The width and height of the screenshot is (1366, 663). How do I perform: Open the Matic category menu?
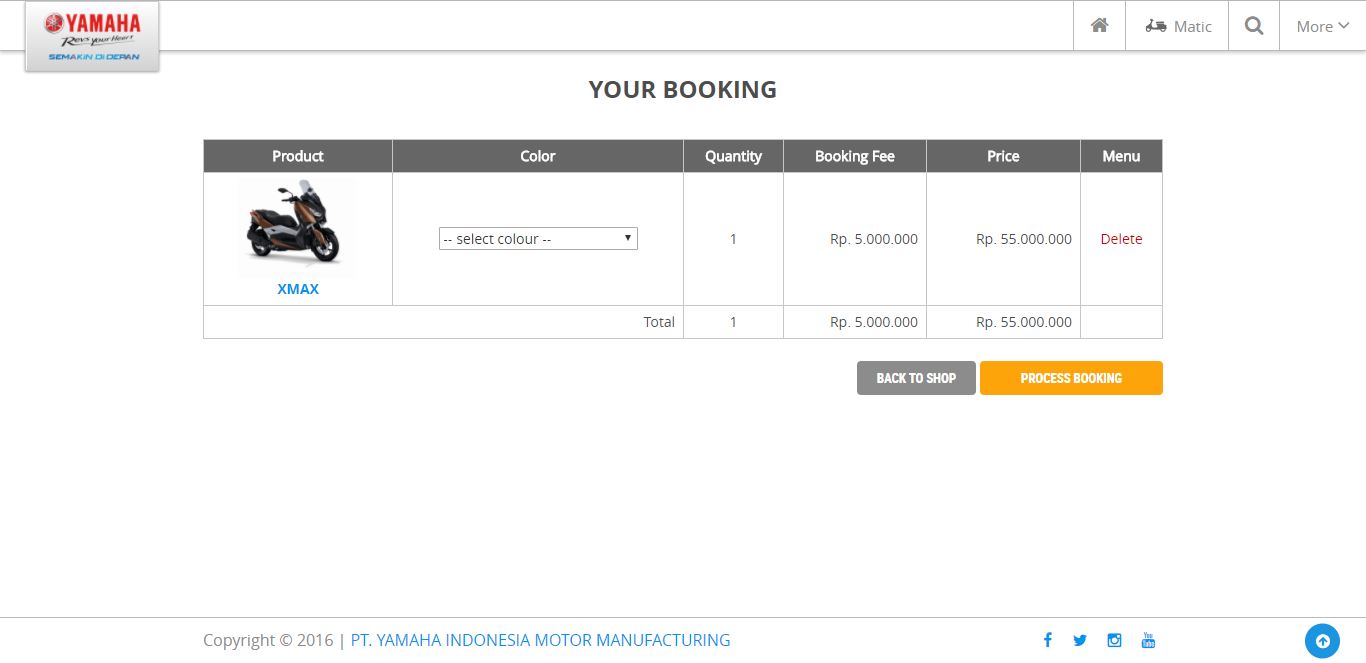pyautogui.click(x=1178, y=26)
